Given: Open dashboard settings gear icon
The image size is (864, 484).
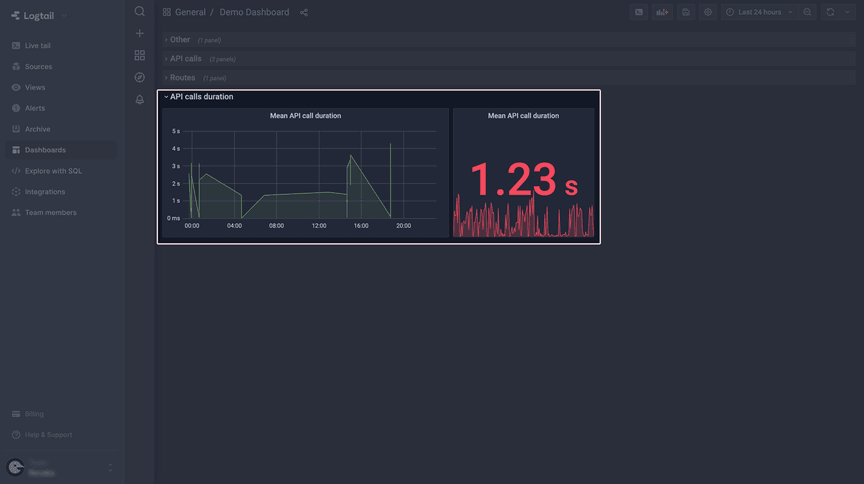Looking at the screenshot, I should pos(708,12).
